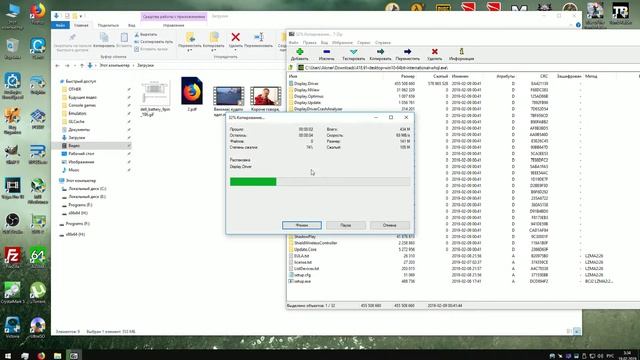Open Firefox from the taskbar

(x=41, y=356)
